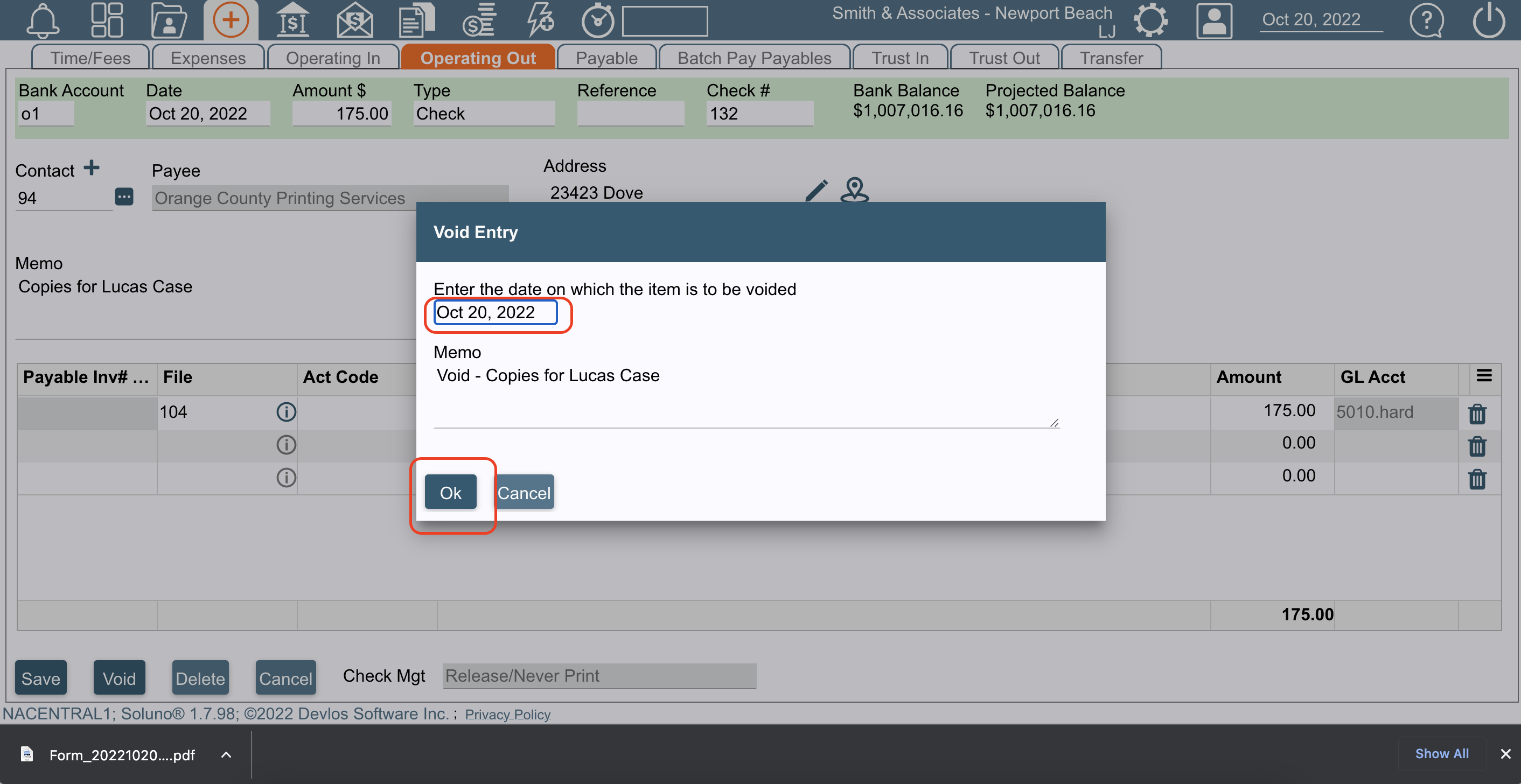
Task: Collapse the Form_20221020 PDF preview chevron
Action: 226,755
